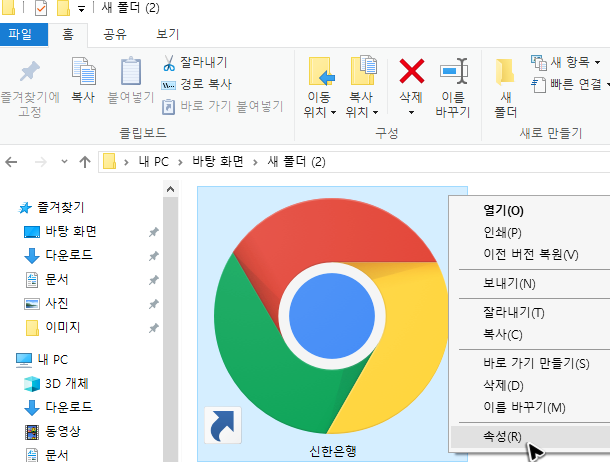Expand the Delete (삭제) dropdown arrow
The image size is (610, 462).
pos(412,113)
